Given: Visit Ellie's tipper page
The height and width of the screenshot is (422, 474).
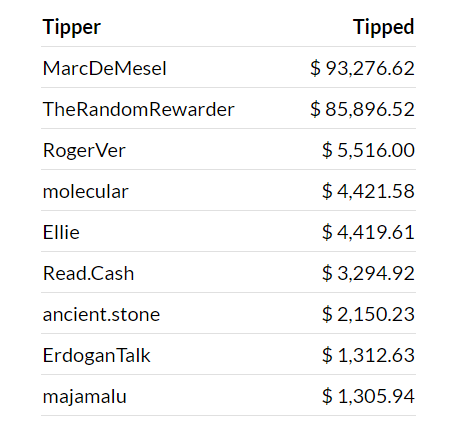Looking at the screenshot, I should (61, 232).
